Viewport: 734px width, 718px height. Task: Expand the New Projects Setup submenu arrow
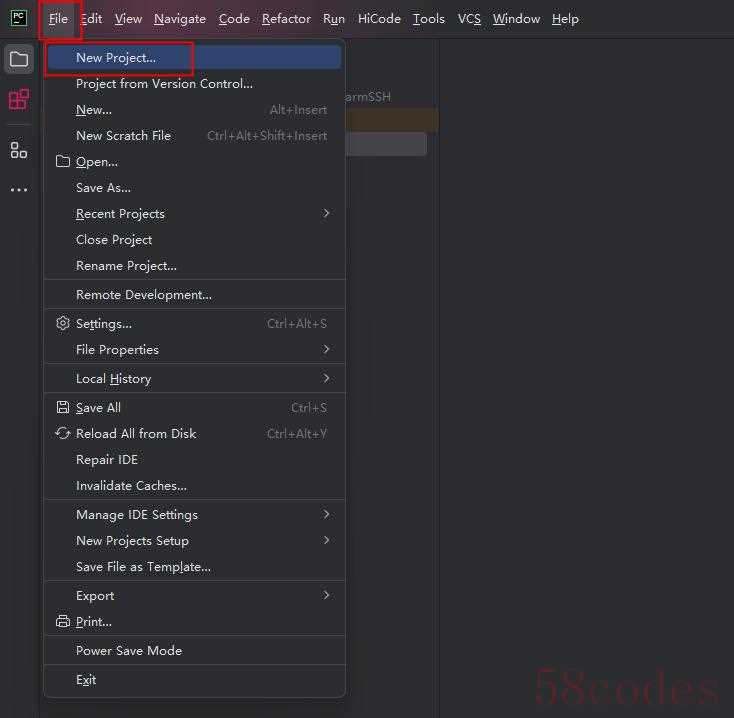(x=326, y=540)
